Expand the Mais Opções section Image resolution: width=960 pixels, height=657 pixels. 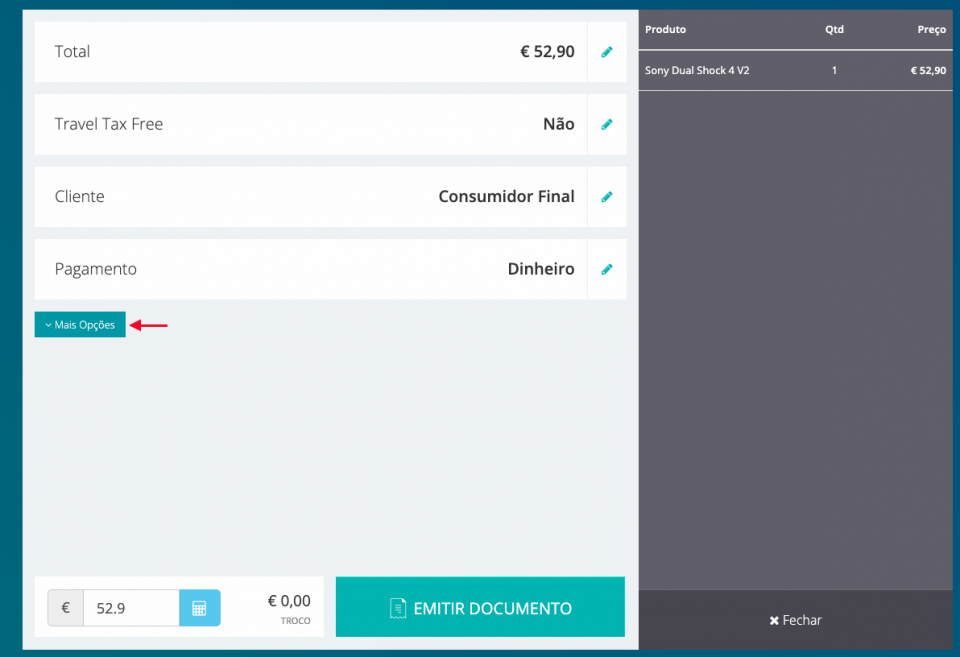pyautogui.click(x=80, y=325)
